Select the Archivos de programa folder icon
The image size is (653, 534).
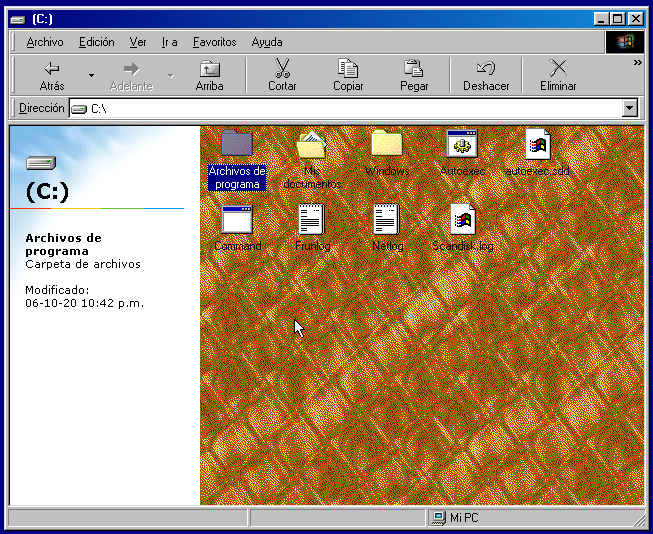[x=237, y=143]
